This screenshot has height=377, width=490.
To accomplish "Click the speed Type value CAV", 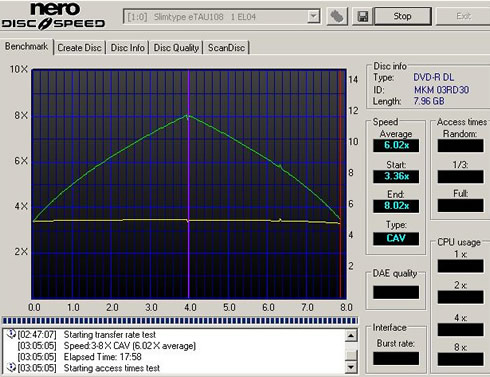I will point(396,238).
